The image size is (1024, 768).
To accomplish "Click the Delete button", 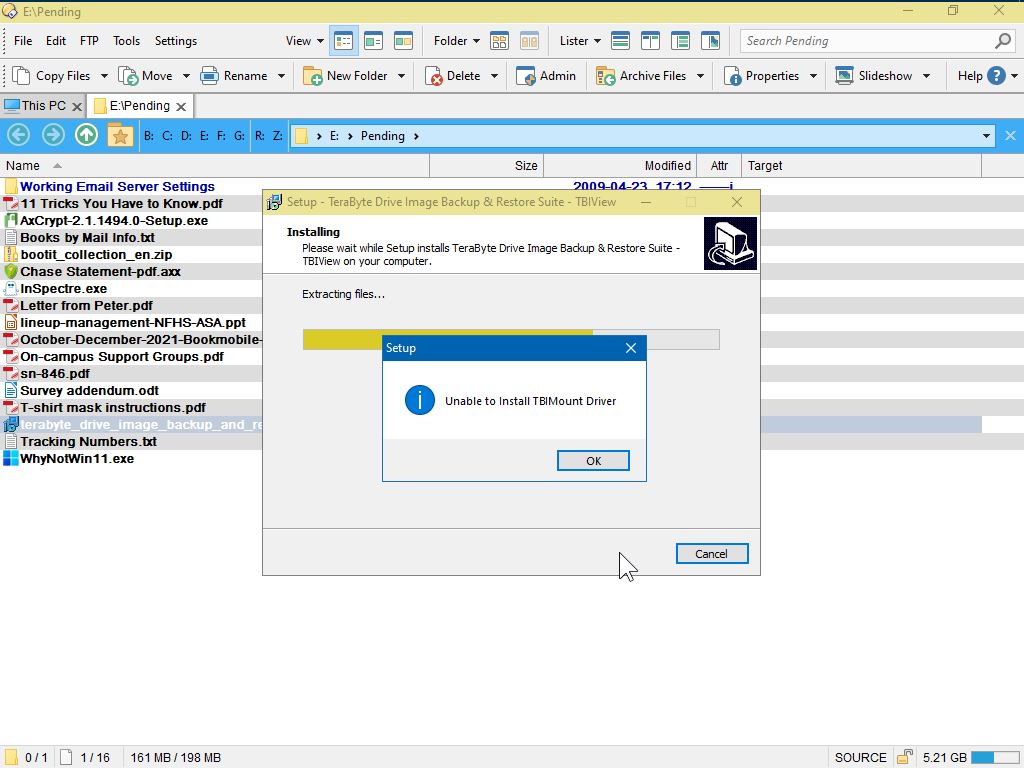I will (453, 76).
